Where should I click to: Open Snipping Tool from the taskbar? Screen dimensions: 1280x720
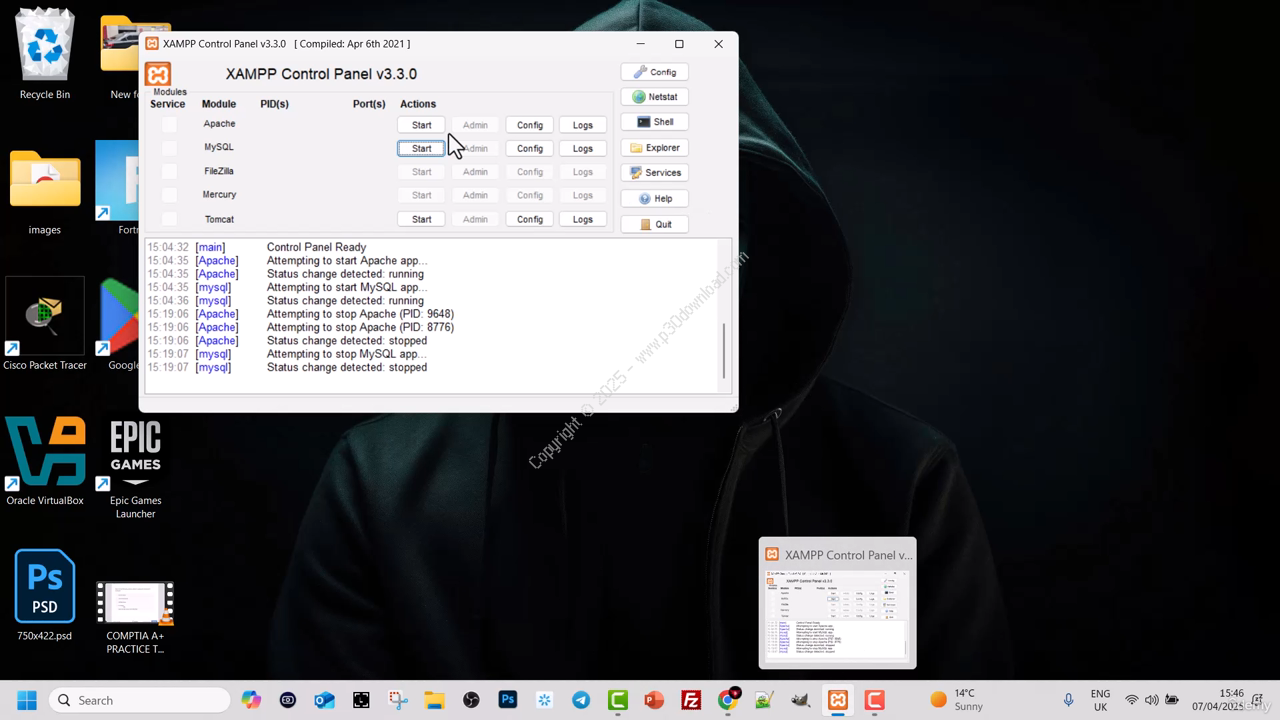click(x=398, y=700)
